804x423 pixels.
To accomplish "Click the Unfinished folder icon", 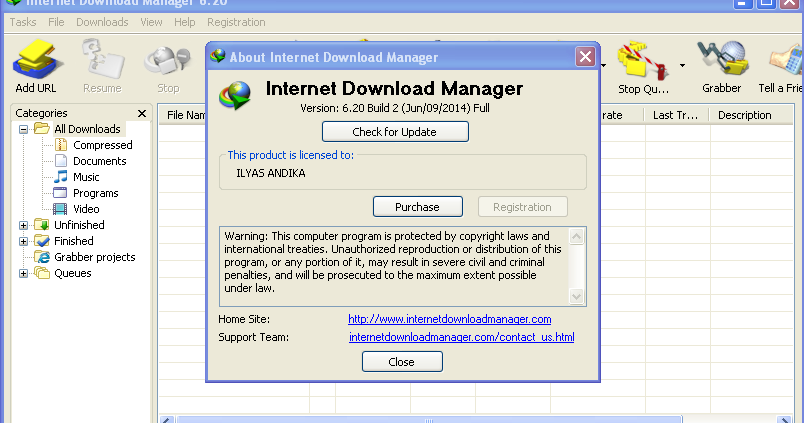I will click(x=42, y=225).
